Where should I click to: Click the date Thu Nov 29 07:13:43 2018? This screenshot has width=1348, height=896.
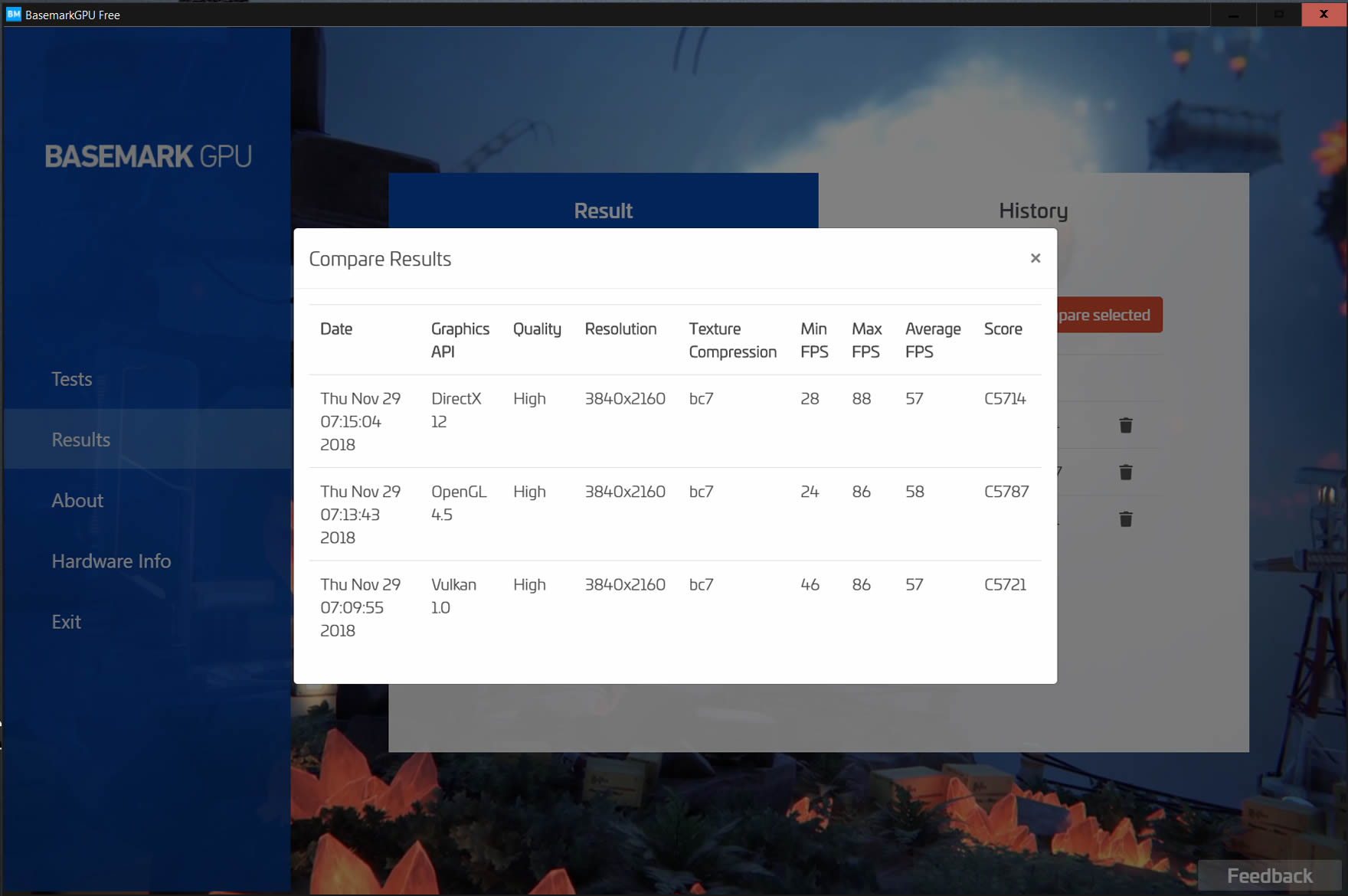pos(360,514)
